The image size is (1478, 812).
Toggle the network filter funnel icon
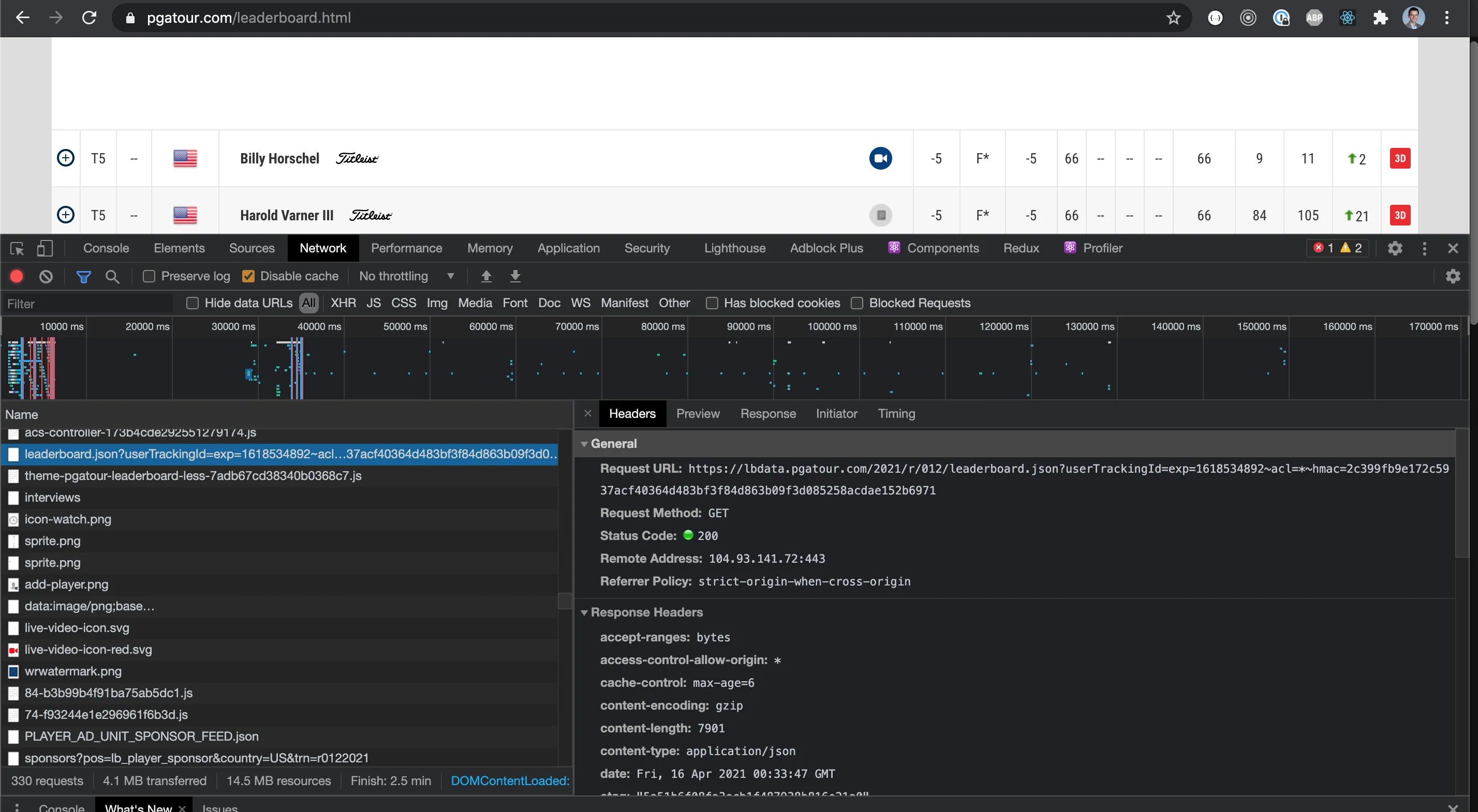click(84, 276)
